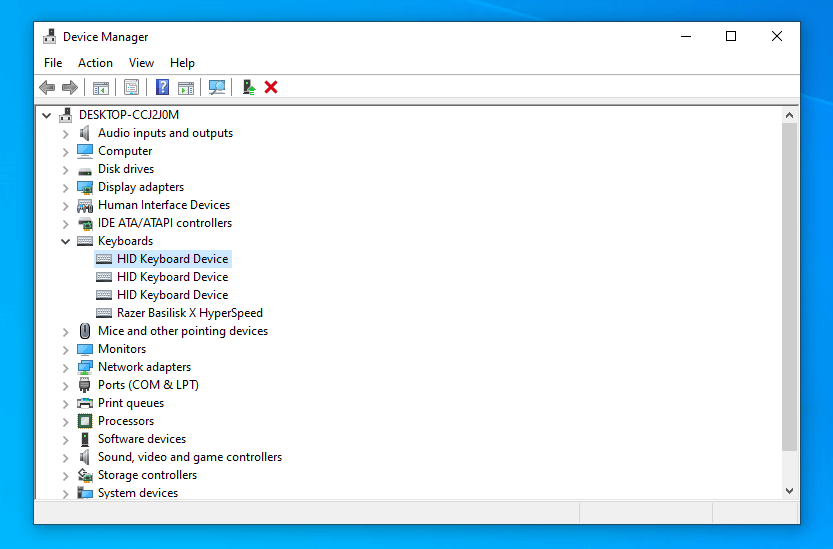
Task: Click Human Interface Devices icon
Action: point(85,205)
